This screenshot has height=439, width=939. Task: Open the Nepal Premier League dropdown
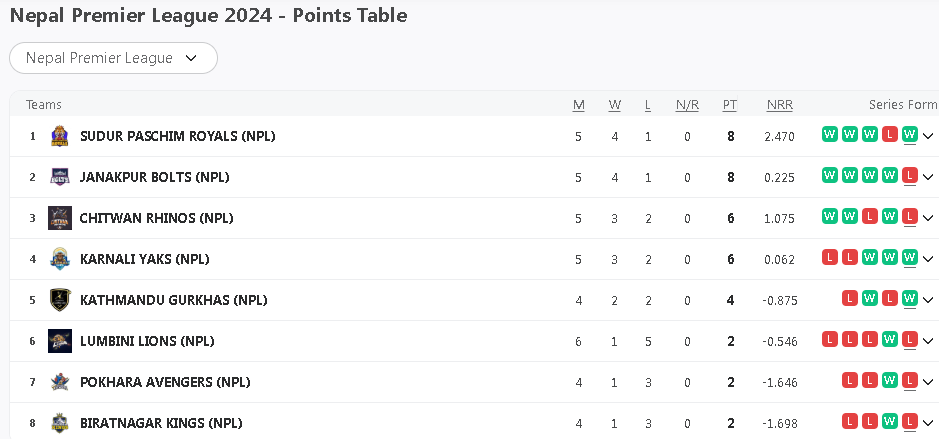tap(113, 58)
